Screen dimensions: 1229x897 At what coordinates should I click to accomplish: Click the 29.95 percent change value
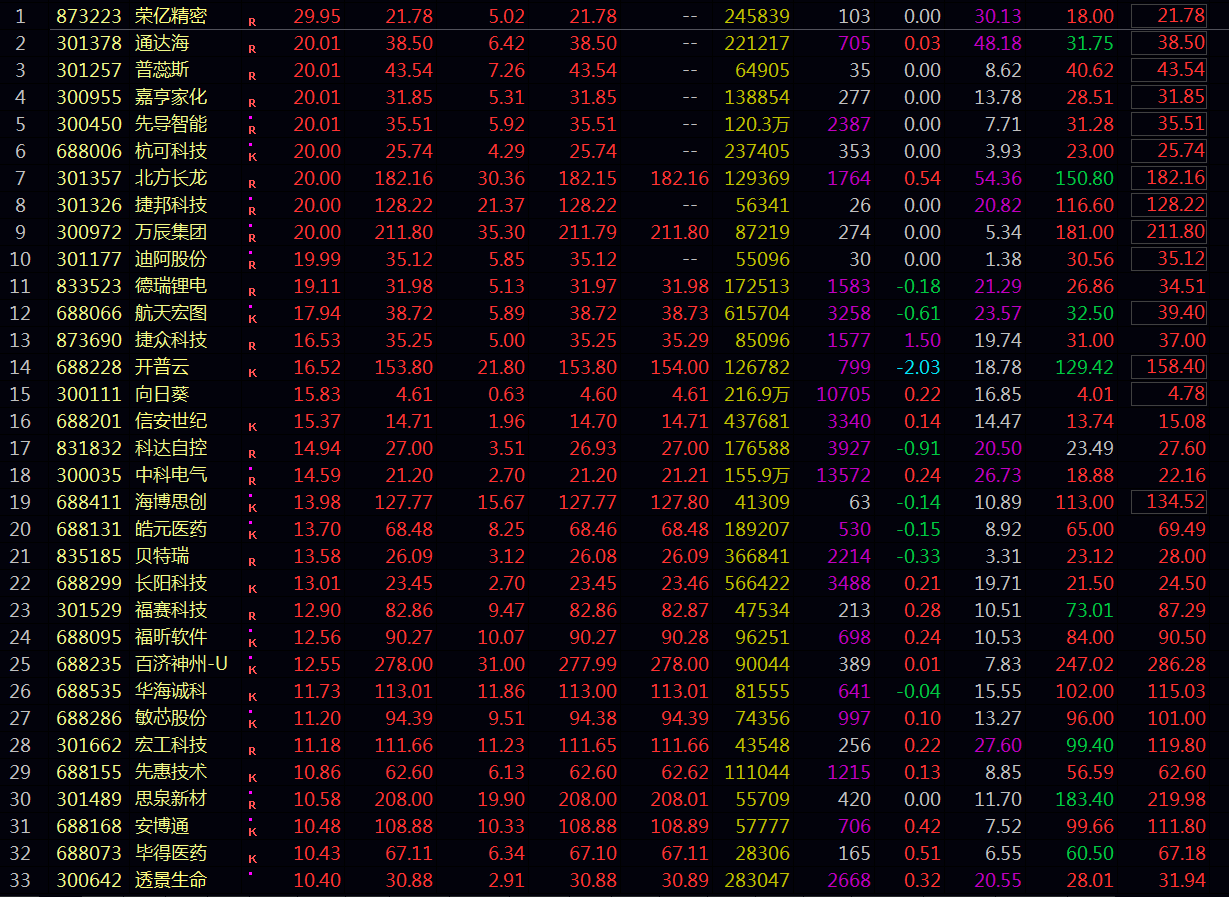317,16
